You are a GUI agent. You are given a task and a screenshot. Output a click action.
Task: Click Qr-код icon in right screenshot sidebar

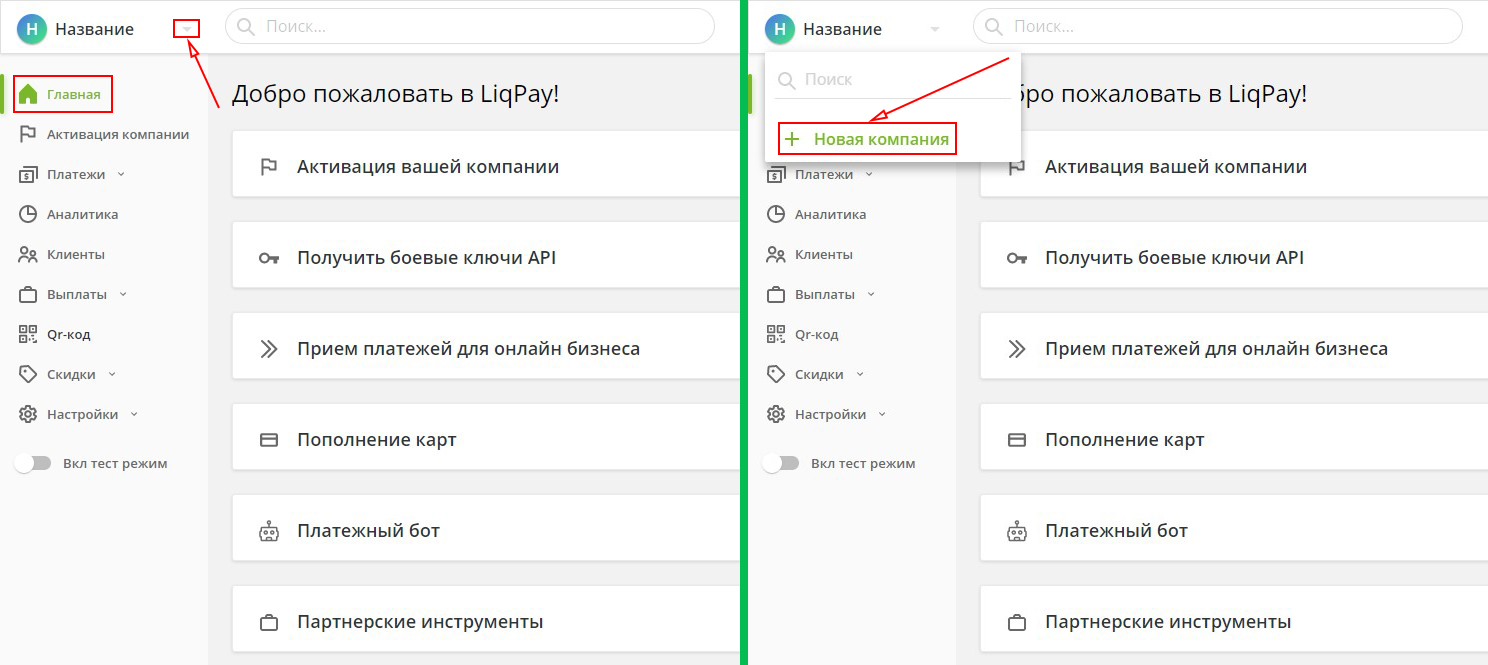tap(776, 334)
